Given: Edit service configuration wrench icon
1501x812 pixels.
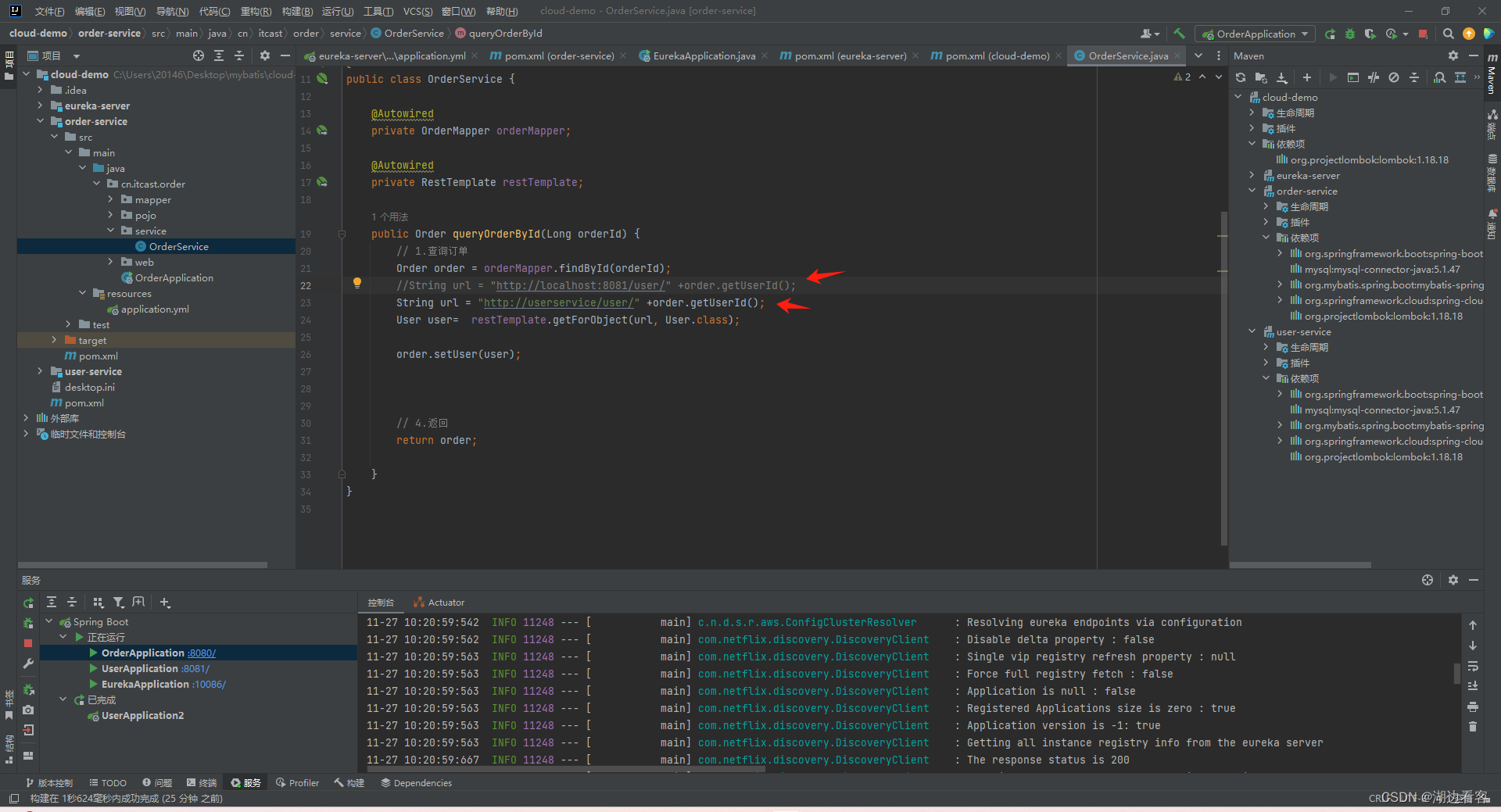Looking at the screenshot, I should 28,664.
